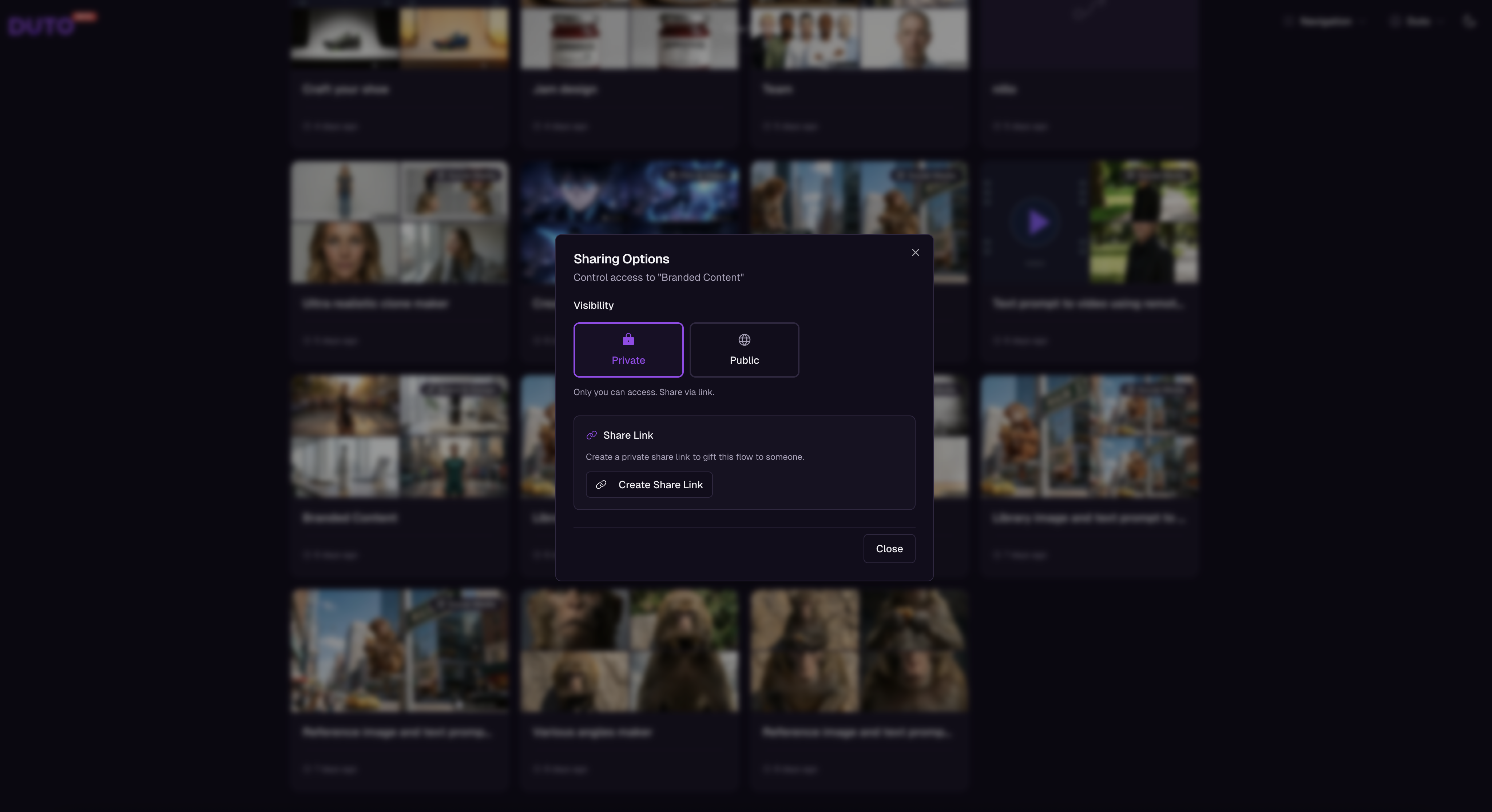Select Public visibility label
Screen dimensions: 1492x812
pyautogui.click(x=744, y=360)
